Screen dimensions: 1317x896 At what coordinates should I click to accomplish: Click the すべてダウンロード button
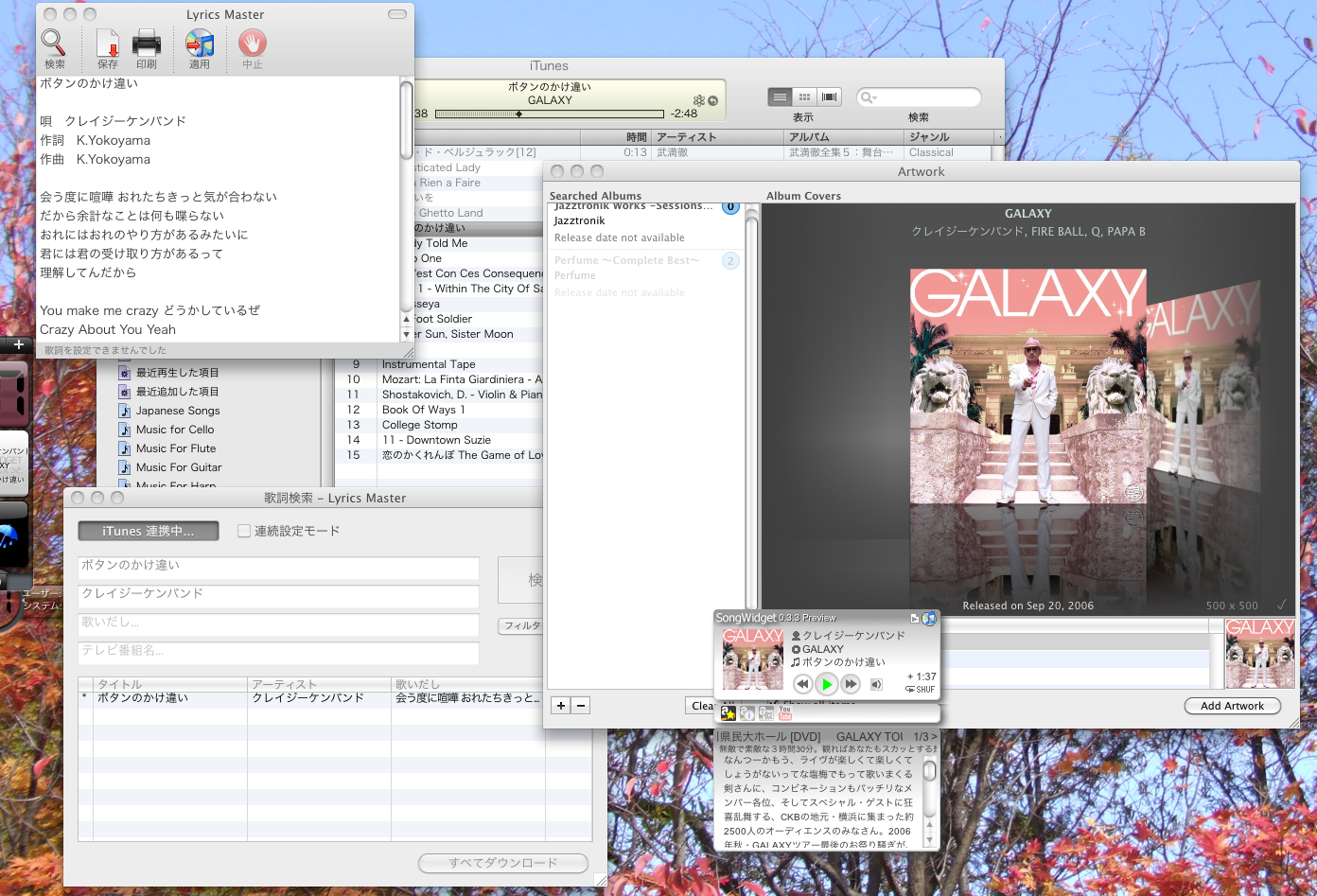point(503,863)
